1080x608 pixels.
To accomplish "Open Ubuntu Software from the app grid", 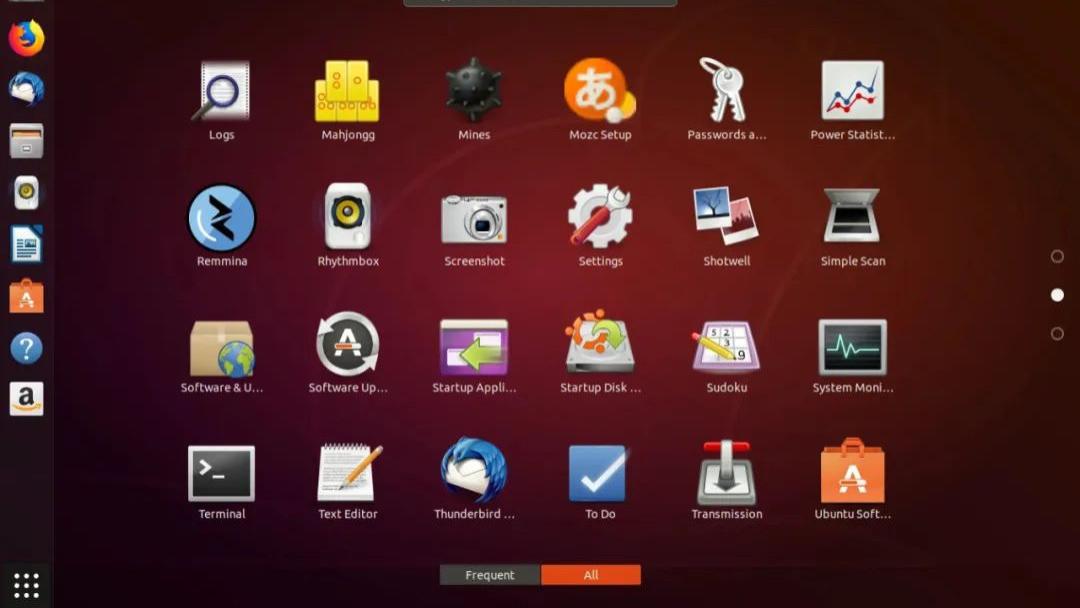I will [853, 481].
